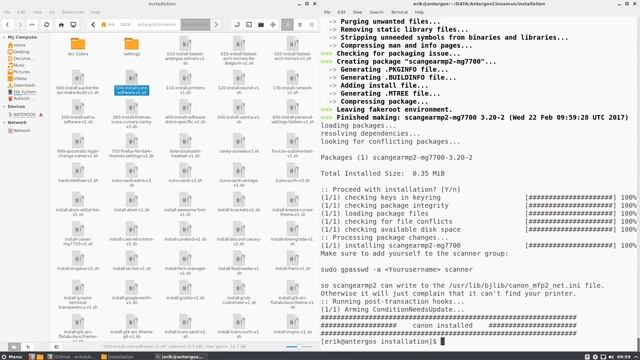This screenshot has width=640, height=360.
Task: Hide the sidebar using status bar button
Action: 56,347
